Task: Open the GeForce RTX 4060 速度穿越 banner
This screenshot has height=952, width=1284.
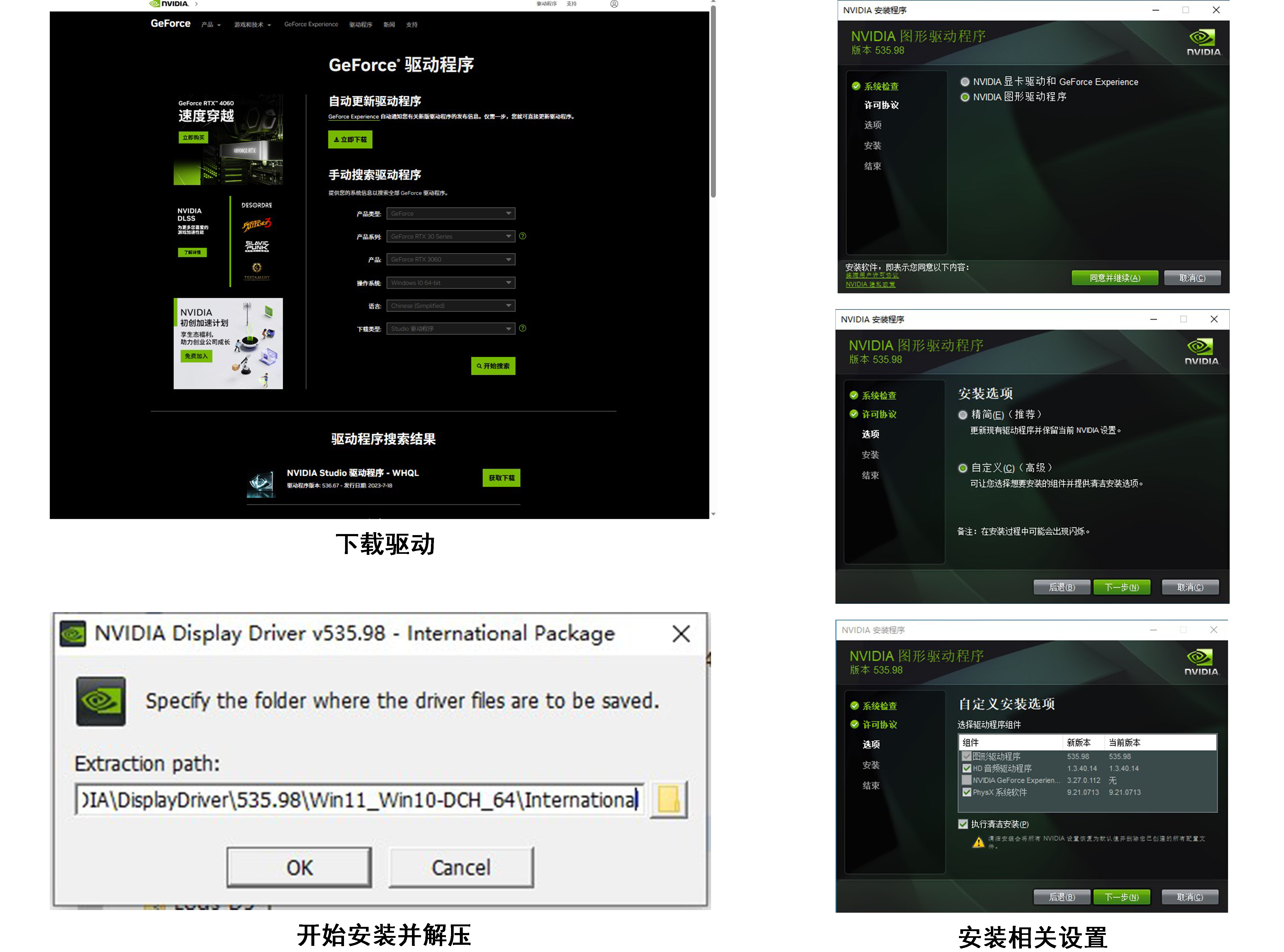Action: click(x=228, y=140)
